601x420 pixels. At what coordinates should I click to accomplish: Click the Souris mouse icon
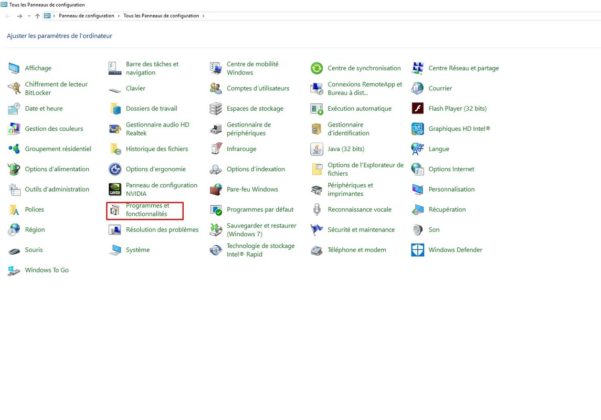(14, 250)
